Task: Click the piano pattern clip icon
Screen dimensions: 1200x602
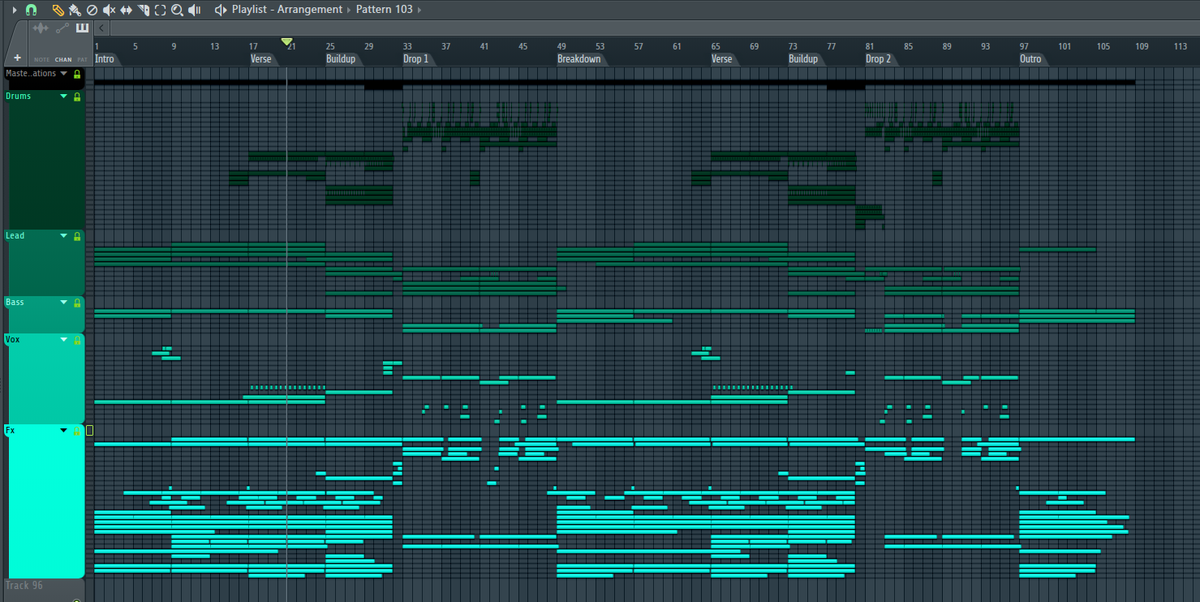Action: 82,28
